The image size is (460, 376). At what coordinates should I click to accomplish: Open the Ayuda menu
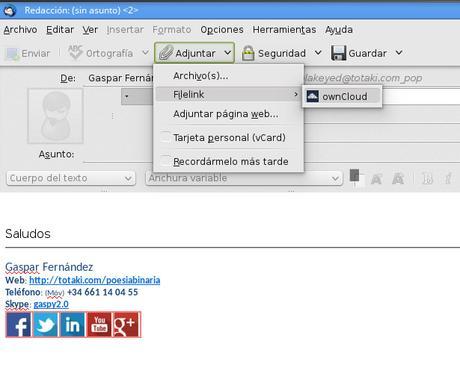[x=339, y=30]
